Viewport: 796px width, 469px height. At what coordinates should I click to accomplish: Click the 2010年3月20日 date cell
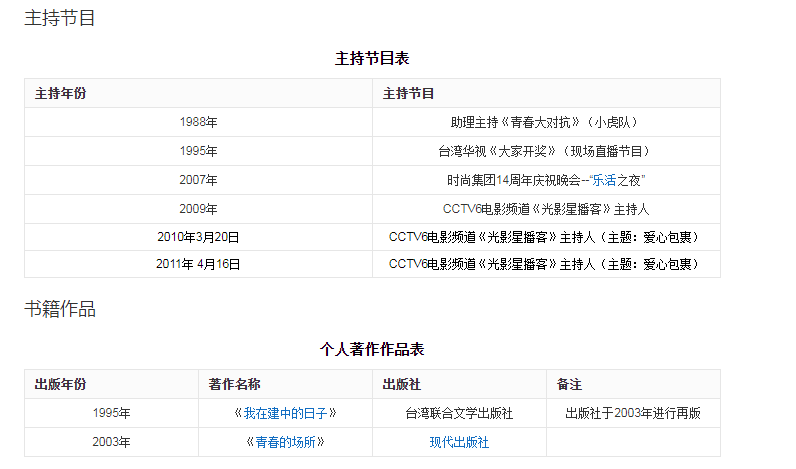coord(198,237)
